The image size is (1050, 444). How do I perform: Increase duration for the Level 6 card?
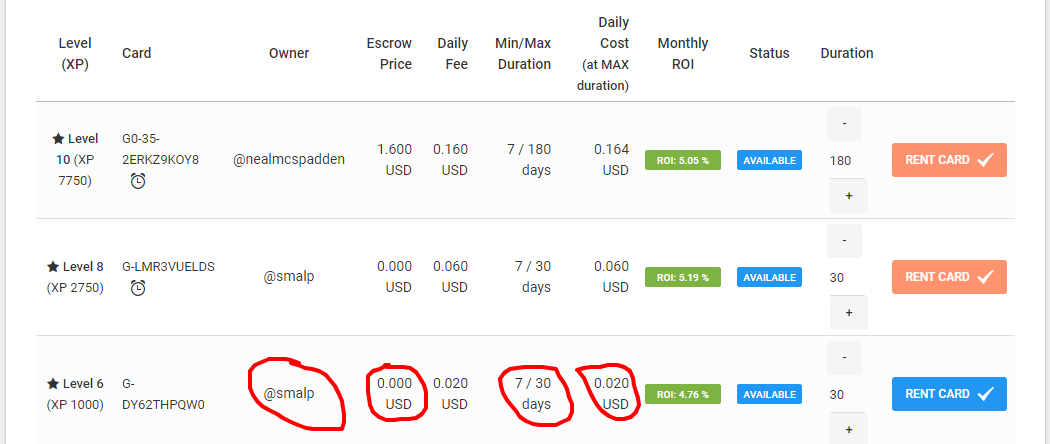click(x=849, y=429)
